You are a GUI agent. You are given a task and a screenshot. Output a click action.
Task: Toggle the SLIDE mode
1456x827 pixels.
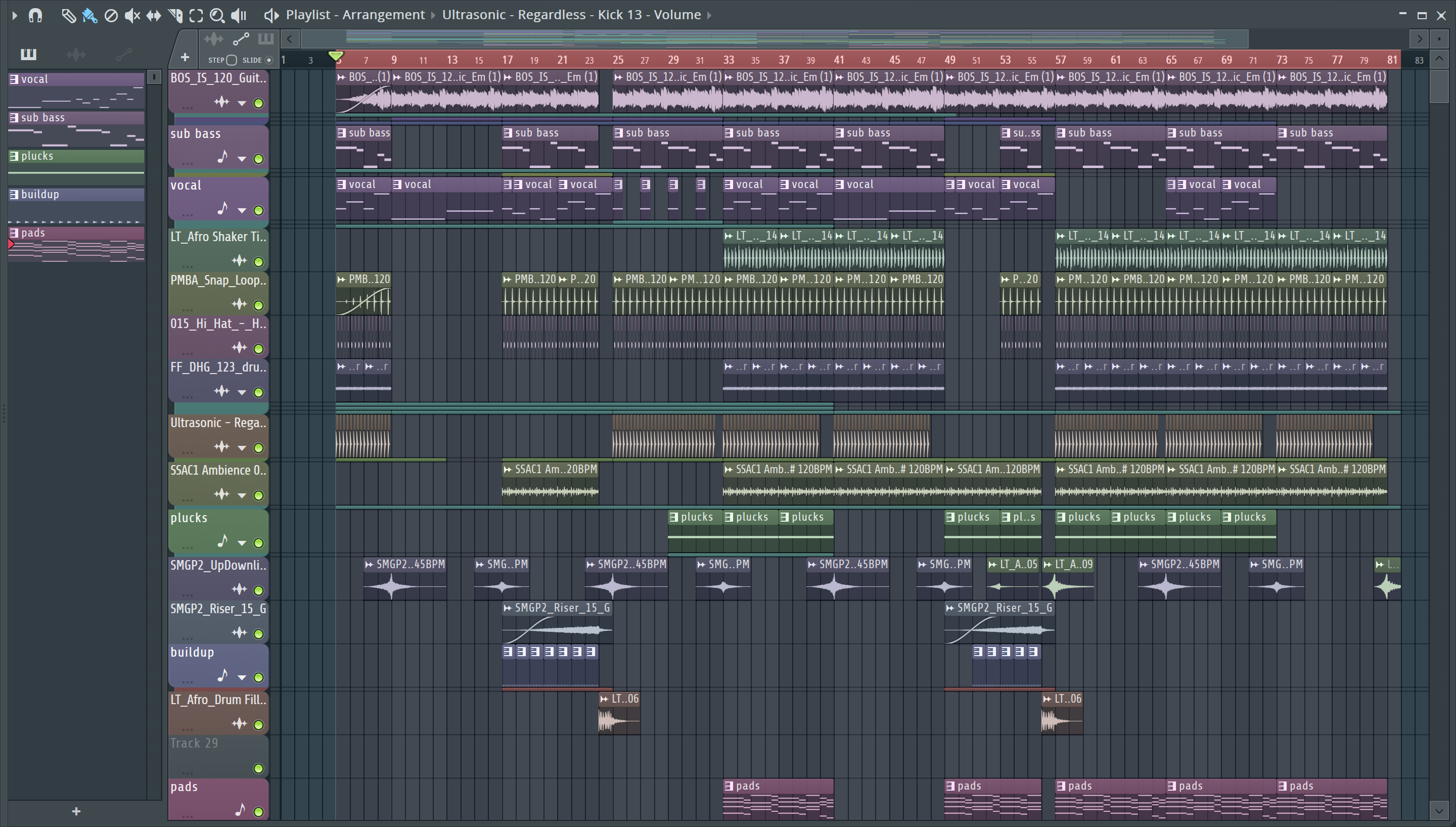269,60
